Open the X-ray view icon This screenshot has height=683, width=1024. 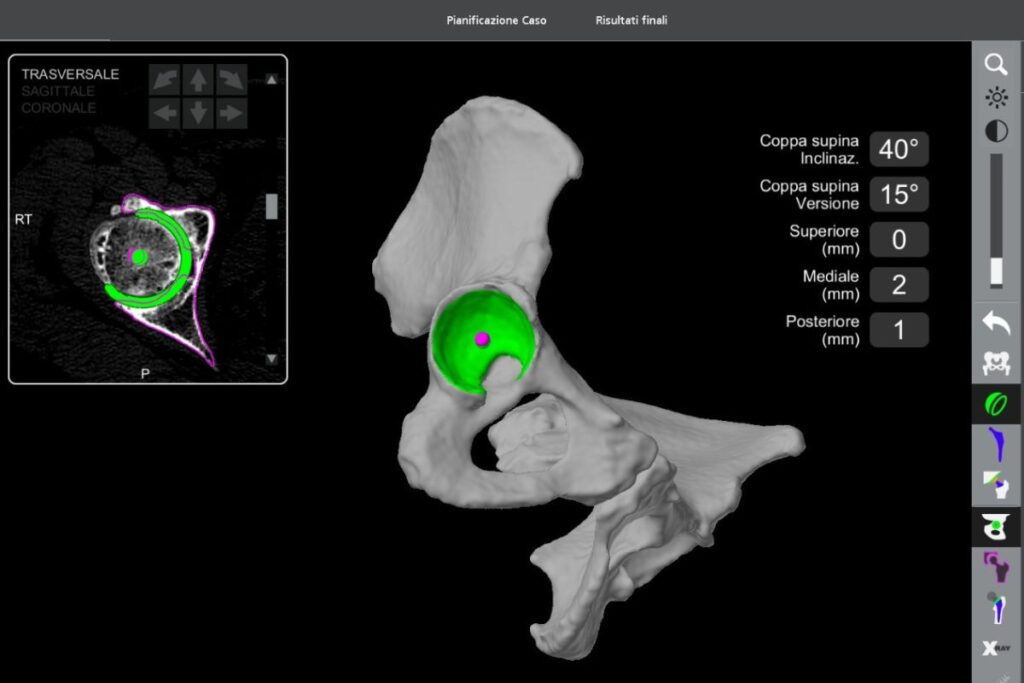pos(996,648)
